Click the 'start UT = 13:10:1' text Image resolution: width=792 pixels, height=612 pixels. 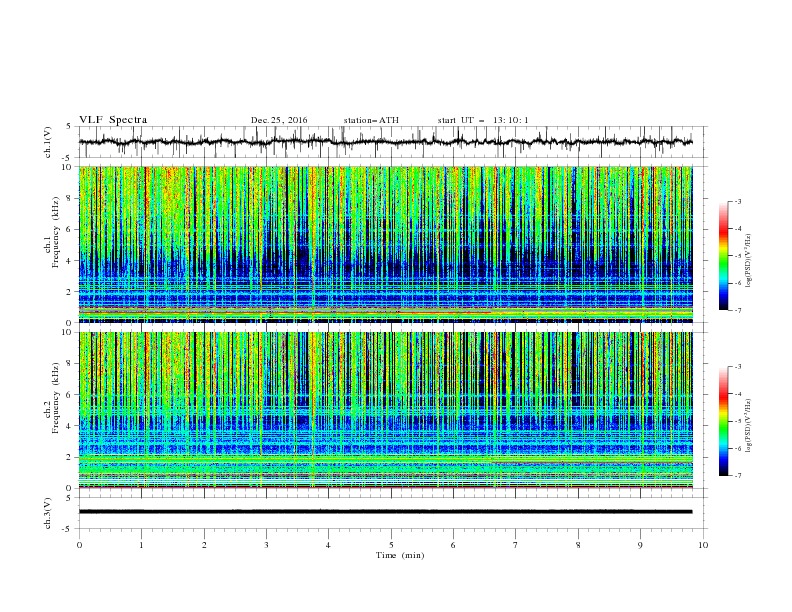pyautogui.click(x=483, y=120)
